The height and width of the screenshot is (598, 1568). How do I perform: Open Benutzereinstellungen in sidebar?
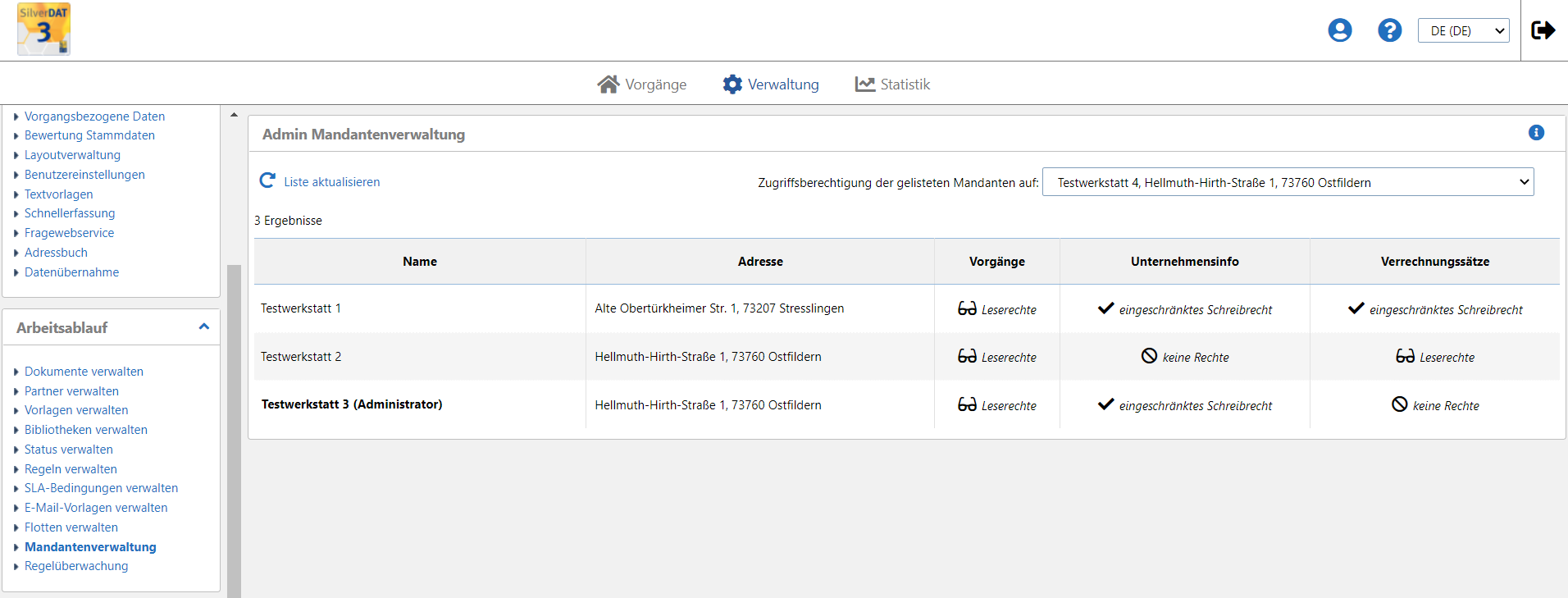coord(84,175)
